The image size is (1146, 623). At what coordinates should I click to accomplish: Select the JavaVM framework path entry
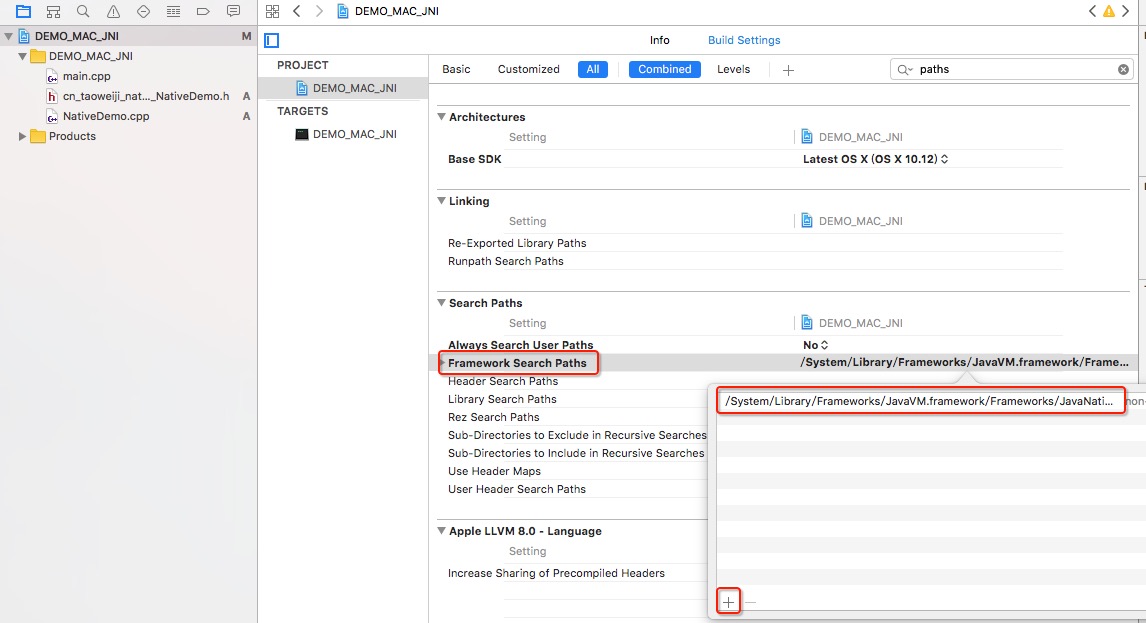(919, 401)
